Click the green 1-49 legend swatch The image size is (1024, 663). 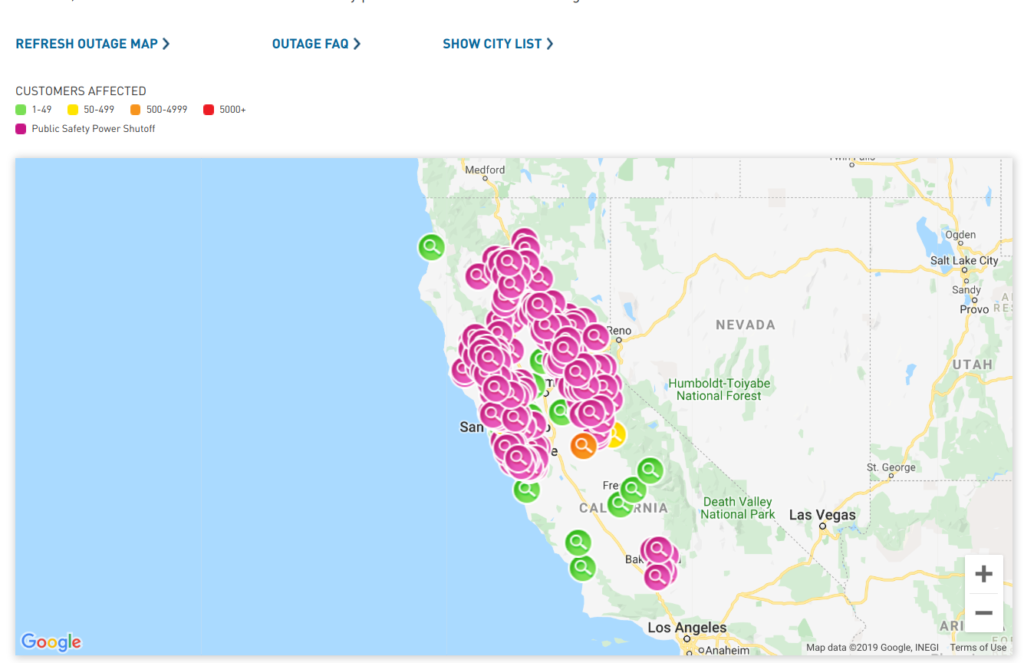pyautogui.click(x=21, y=109)
